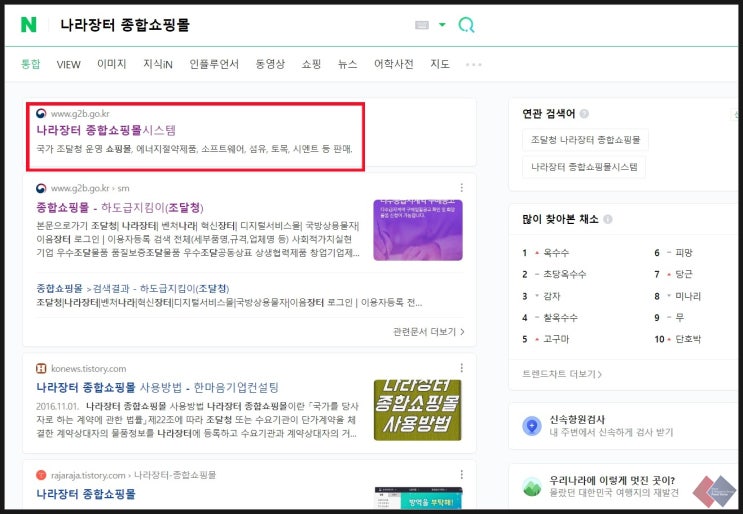Click the rajaraja.tistory.com favicon

click(x=41, y=475)
